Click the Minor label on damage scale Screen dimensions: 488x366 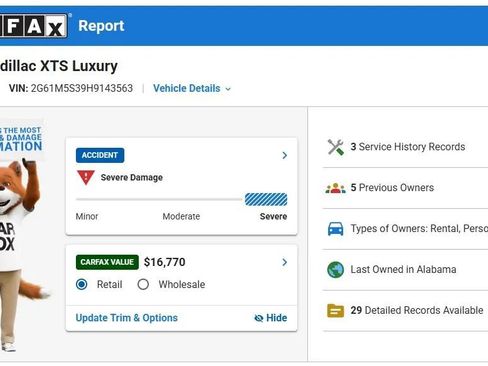87,216
